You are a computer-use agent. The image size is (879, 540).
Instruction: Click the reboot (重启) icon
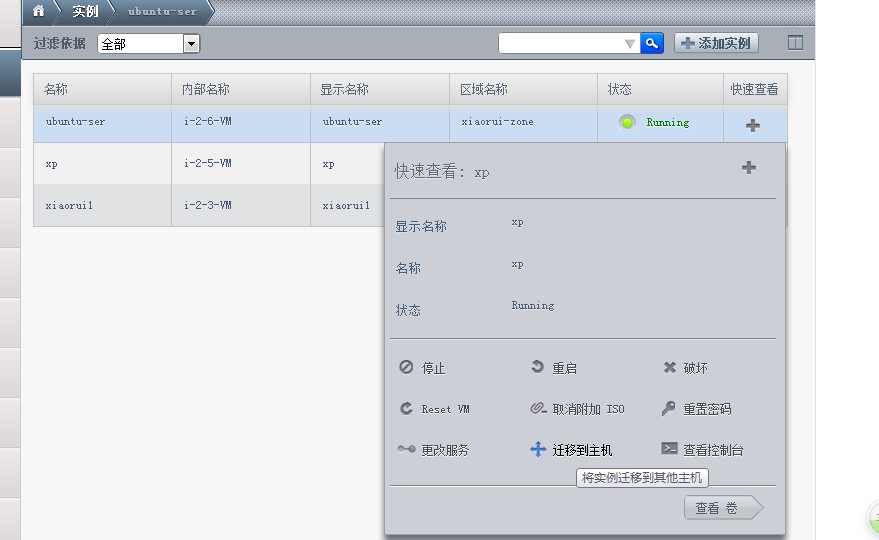[538, 367]
